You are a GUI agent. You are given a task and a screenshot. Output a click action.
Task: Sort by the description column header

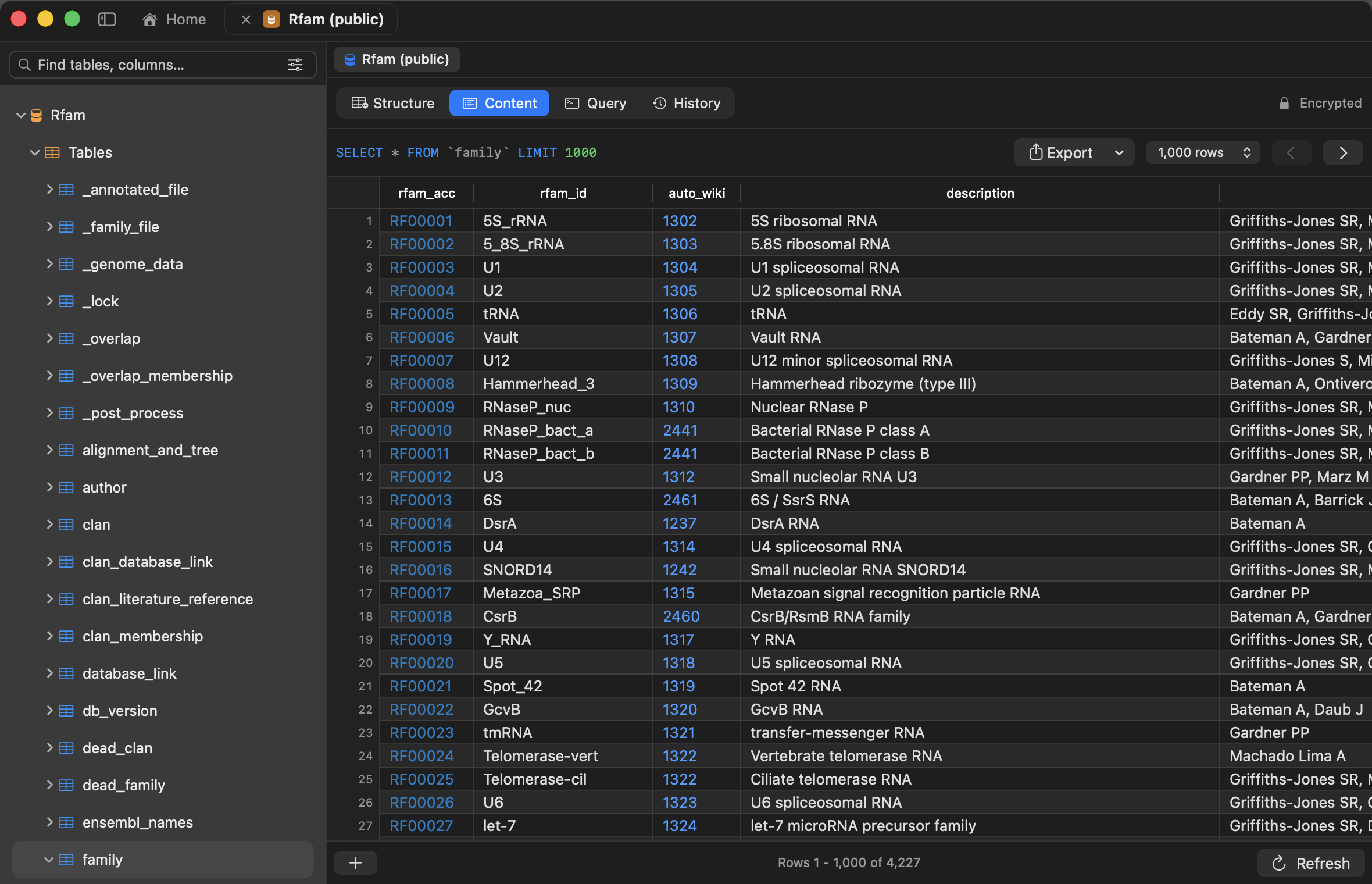point(980,193)
